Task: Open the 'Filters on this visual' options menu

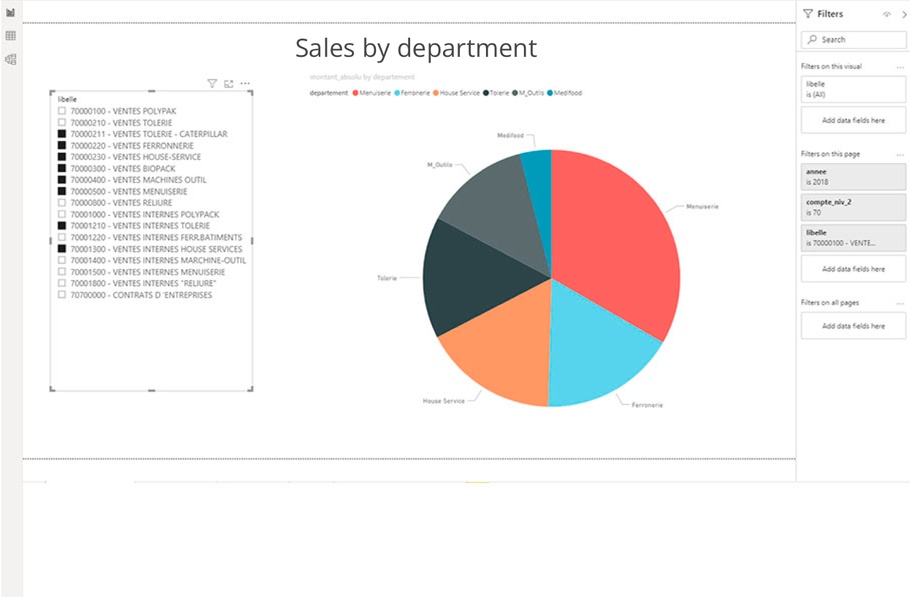Action: coord(900,67)
